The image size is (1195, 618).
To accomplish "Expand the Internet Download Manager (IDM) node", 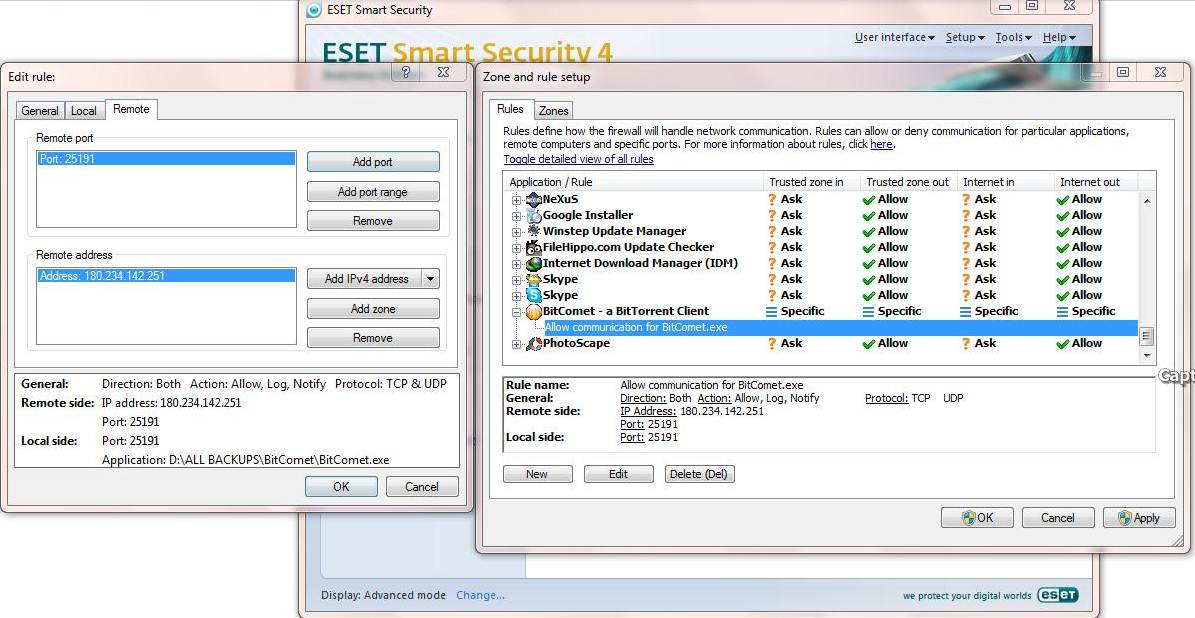I will (517, 264).
